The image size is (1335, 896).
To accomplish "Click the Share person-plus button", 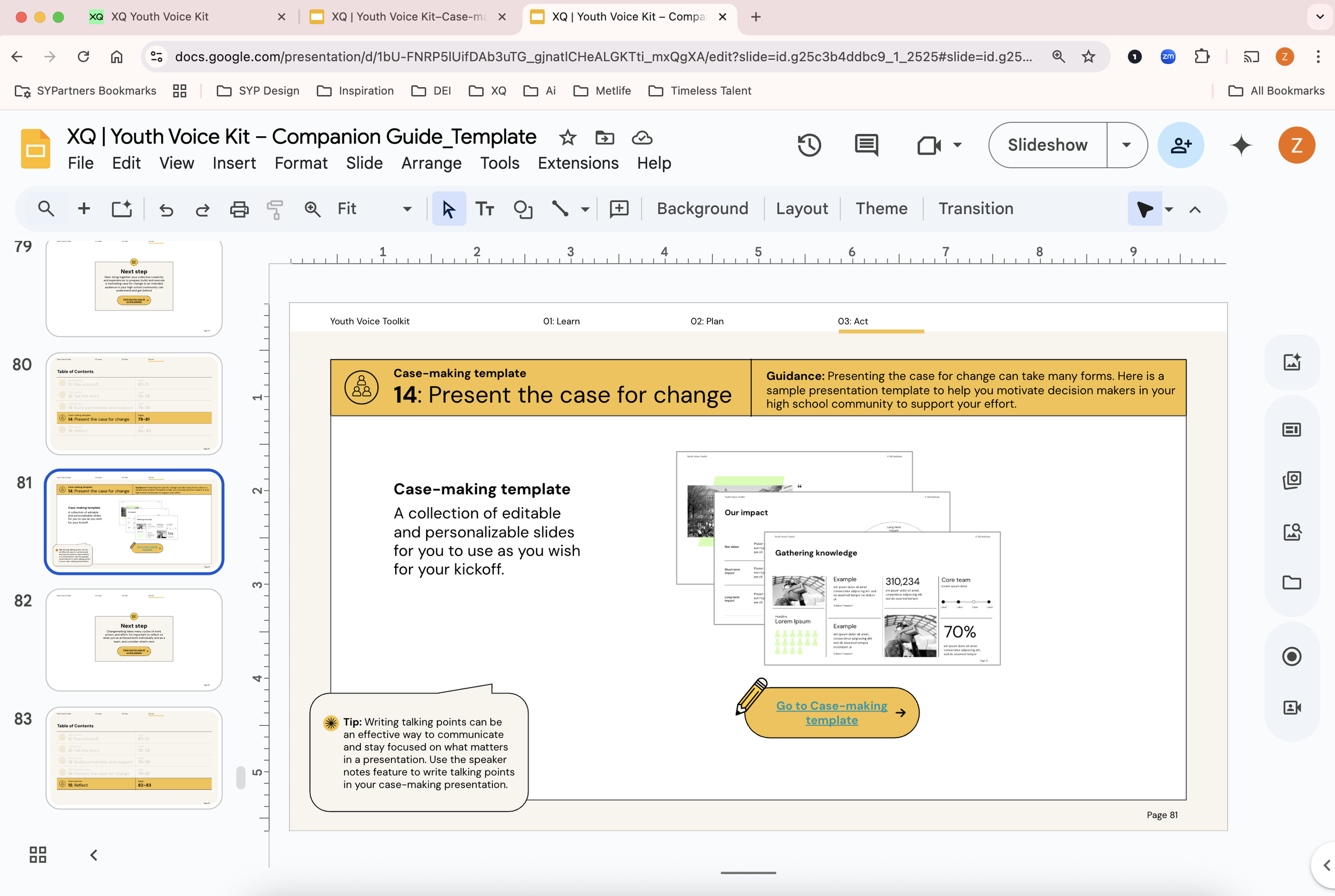I will 1180,145.
